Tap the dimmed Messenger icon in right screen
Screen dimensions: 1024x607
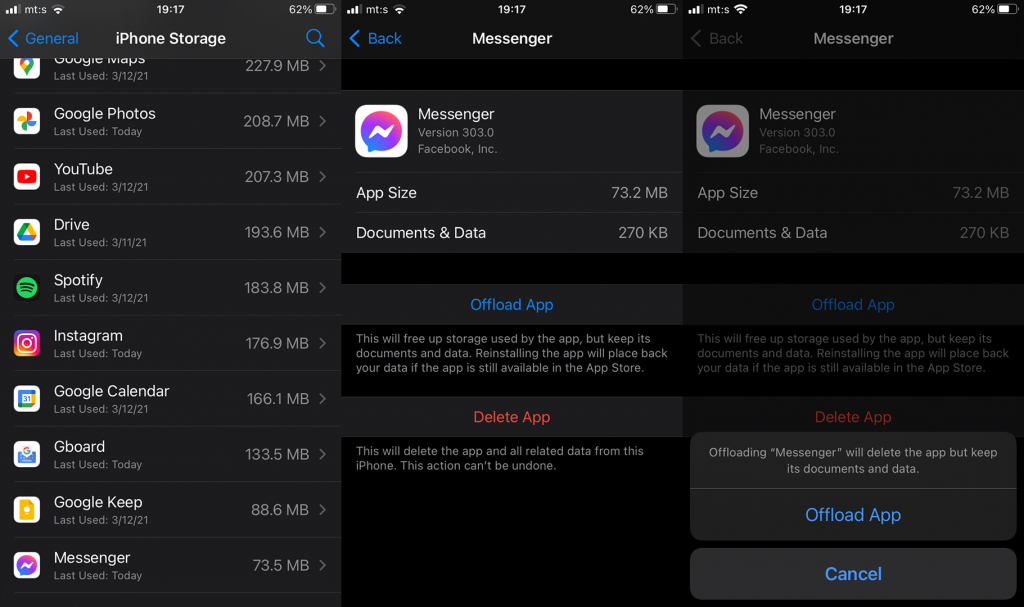point(722,131)
